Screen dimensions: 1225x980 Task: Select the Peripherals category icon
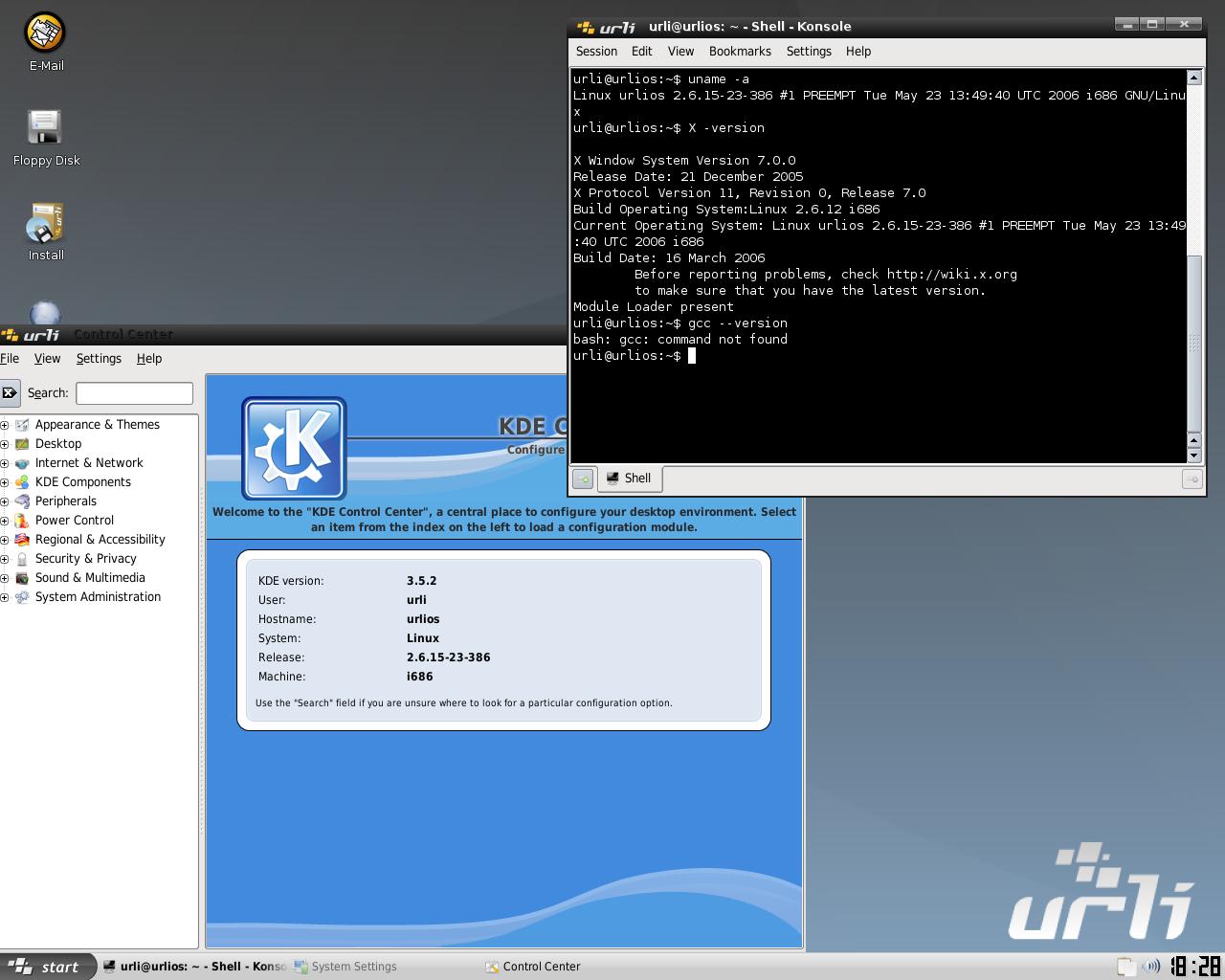coord(22,501)
